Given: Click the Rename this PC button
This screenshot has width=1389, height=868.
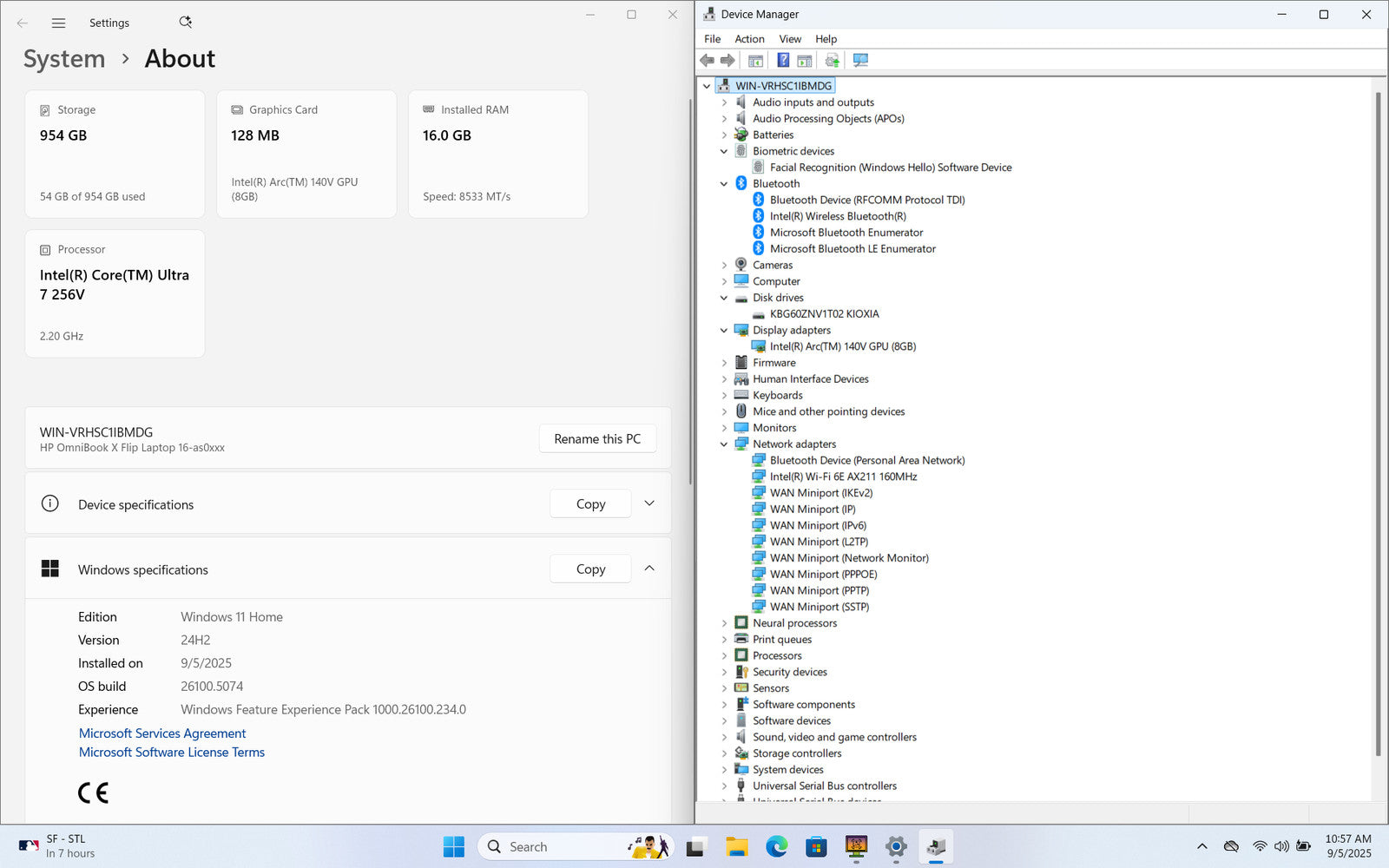Looking at the screenshot, I should pyautogui.click(x=597, y=439).
